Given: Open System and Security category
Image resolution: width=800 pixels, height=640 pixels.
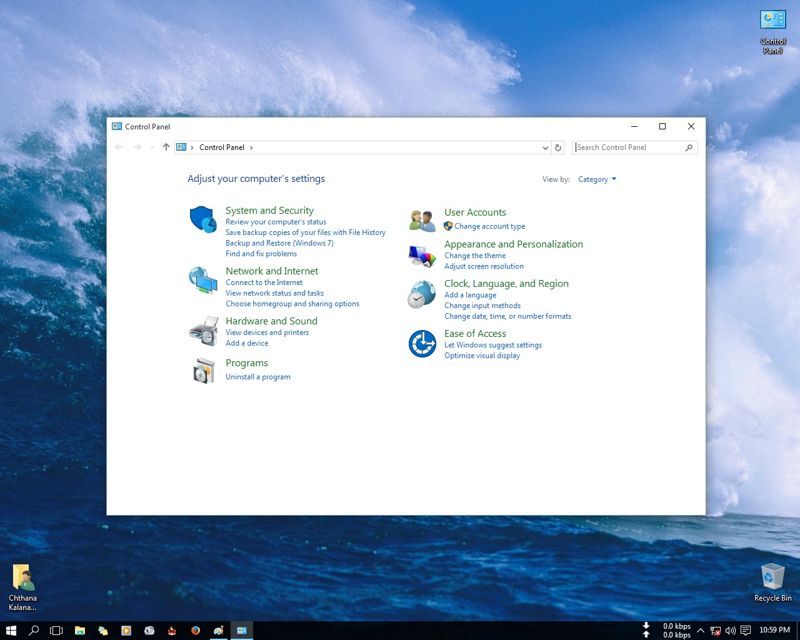Looking at the screenshot, I should [x=269, y=210].
